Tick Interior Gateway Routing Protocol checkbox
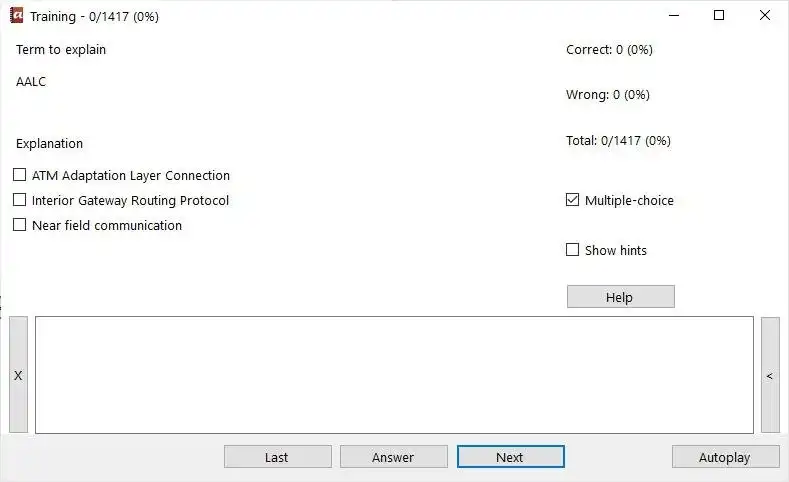The height and width of the screenshot is (482, 789). click(x=20, y=201)
